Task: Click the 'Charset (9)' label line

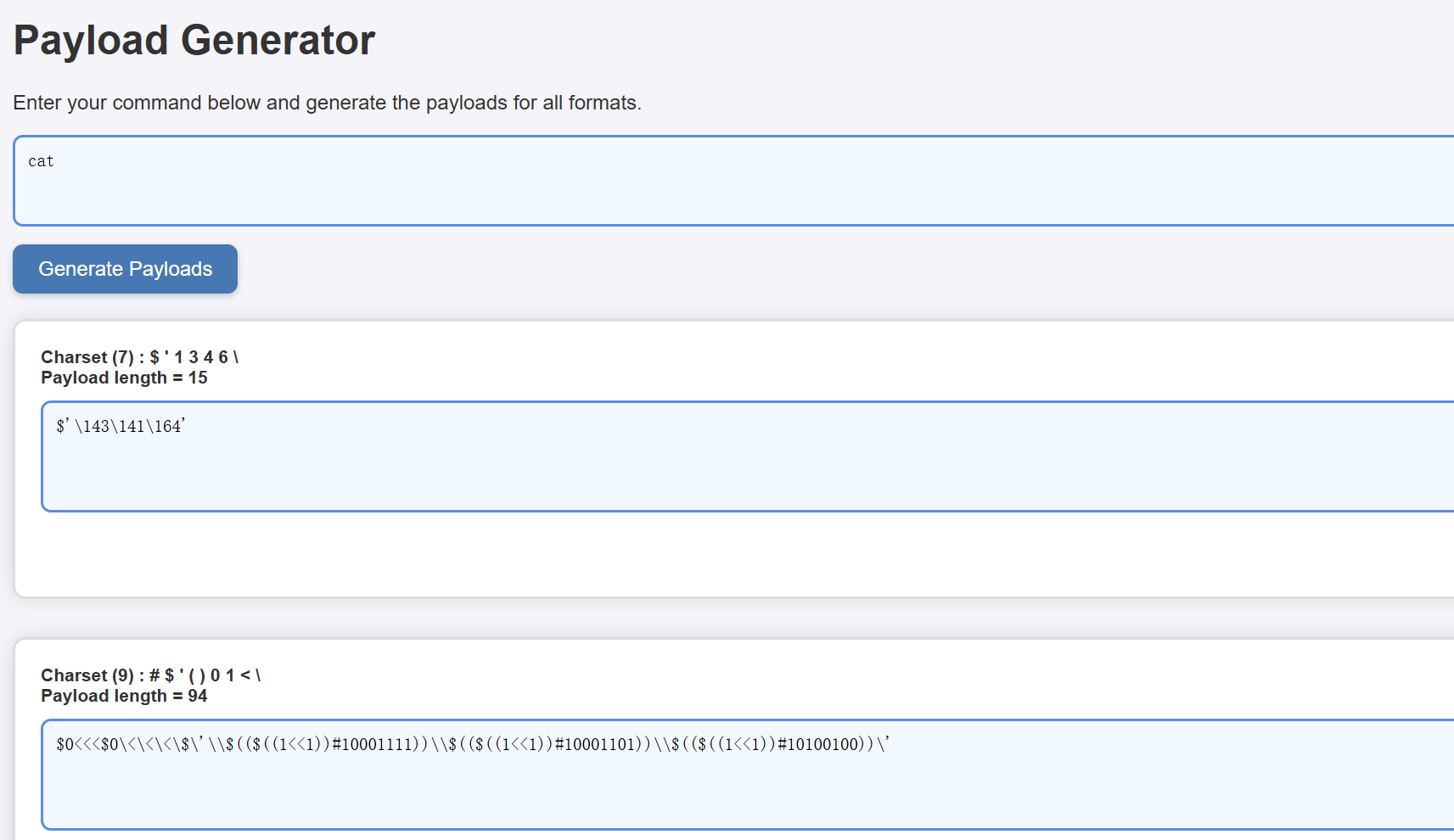Action: pos(151,675)
